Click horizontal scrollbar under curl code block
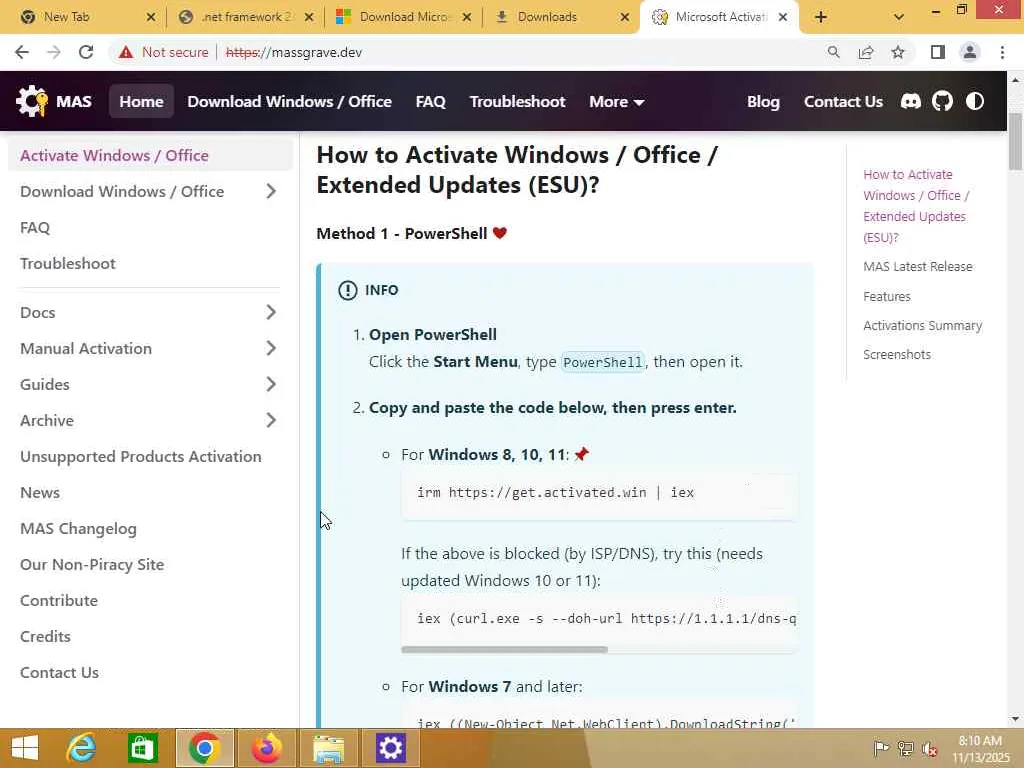 (504, 650)
